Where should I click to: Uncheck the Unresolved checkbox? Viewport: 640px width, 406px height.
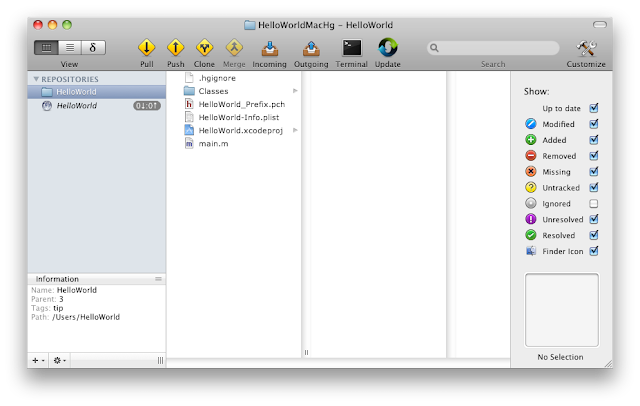pyautogui.click(x=594, y=219)
